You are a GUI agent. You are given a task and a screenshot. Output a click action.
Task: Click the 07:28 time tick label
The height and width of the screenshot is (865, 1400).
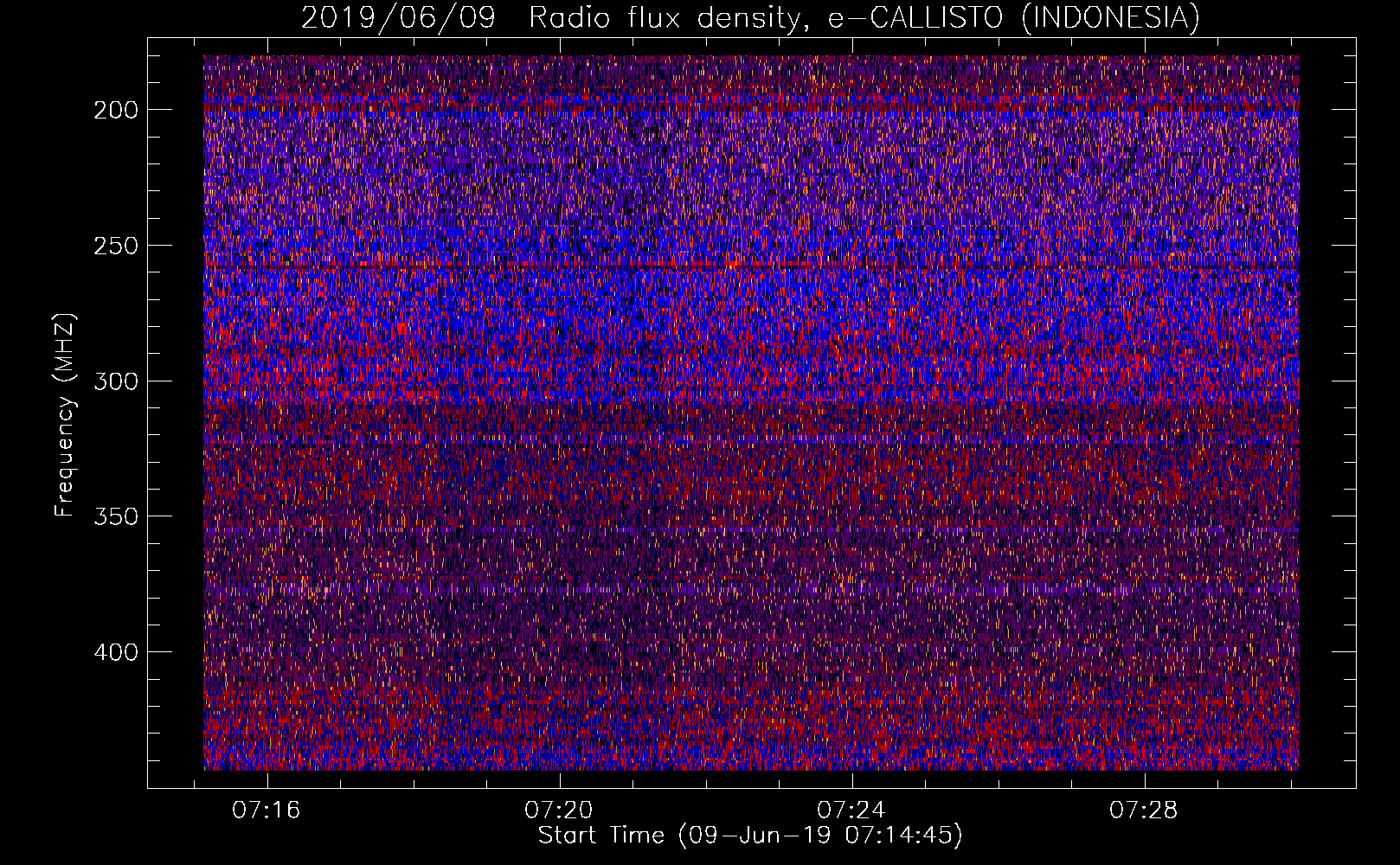[x=1144, y=810]
